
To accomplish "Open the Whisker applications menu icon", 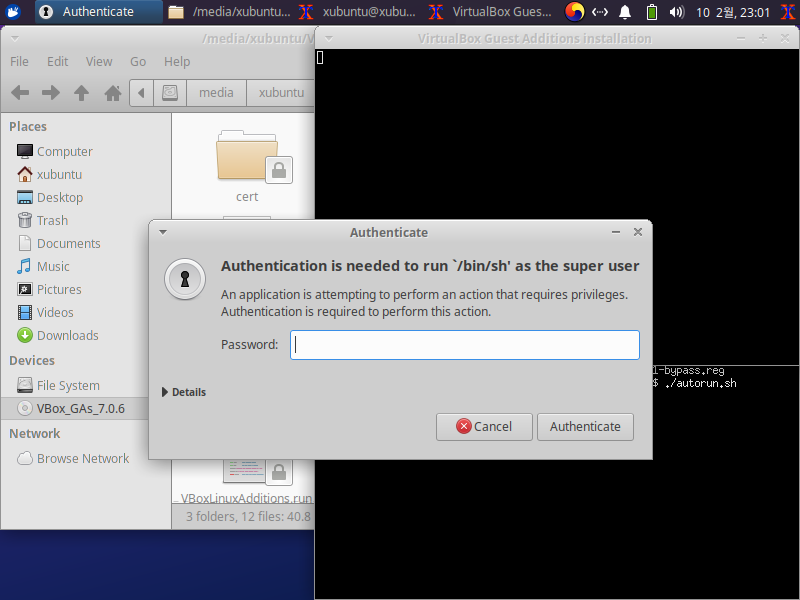I will tap(13, 11).
